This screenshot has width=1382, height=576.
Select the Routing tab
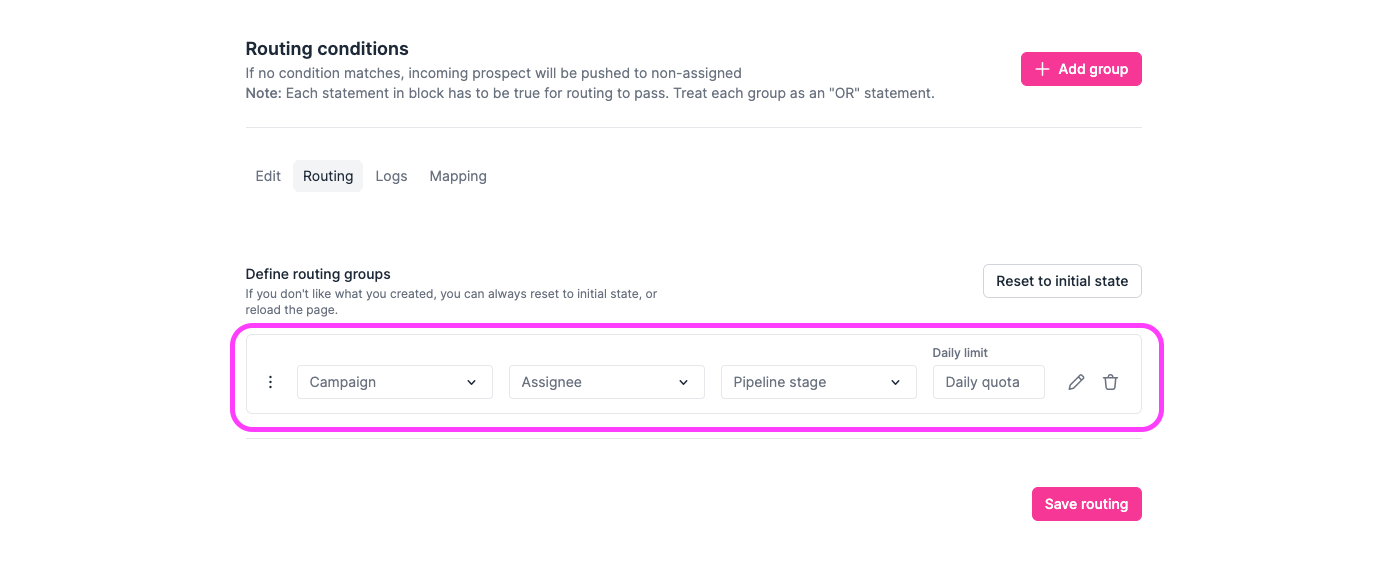328,176
